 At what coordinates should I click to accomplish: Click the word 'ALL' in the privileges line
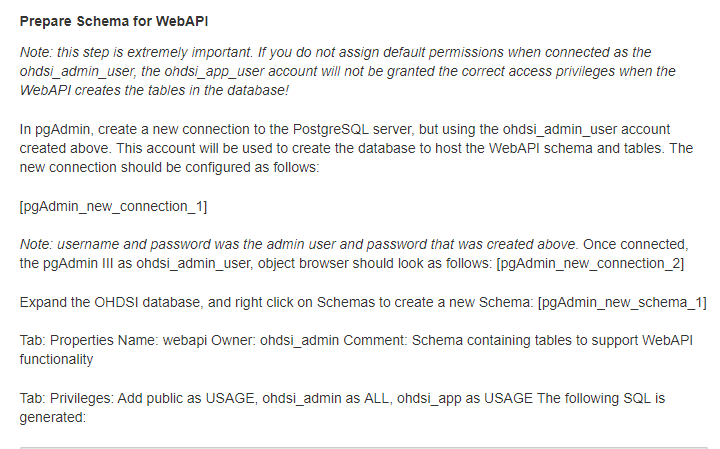[378, 398]
